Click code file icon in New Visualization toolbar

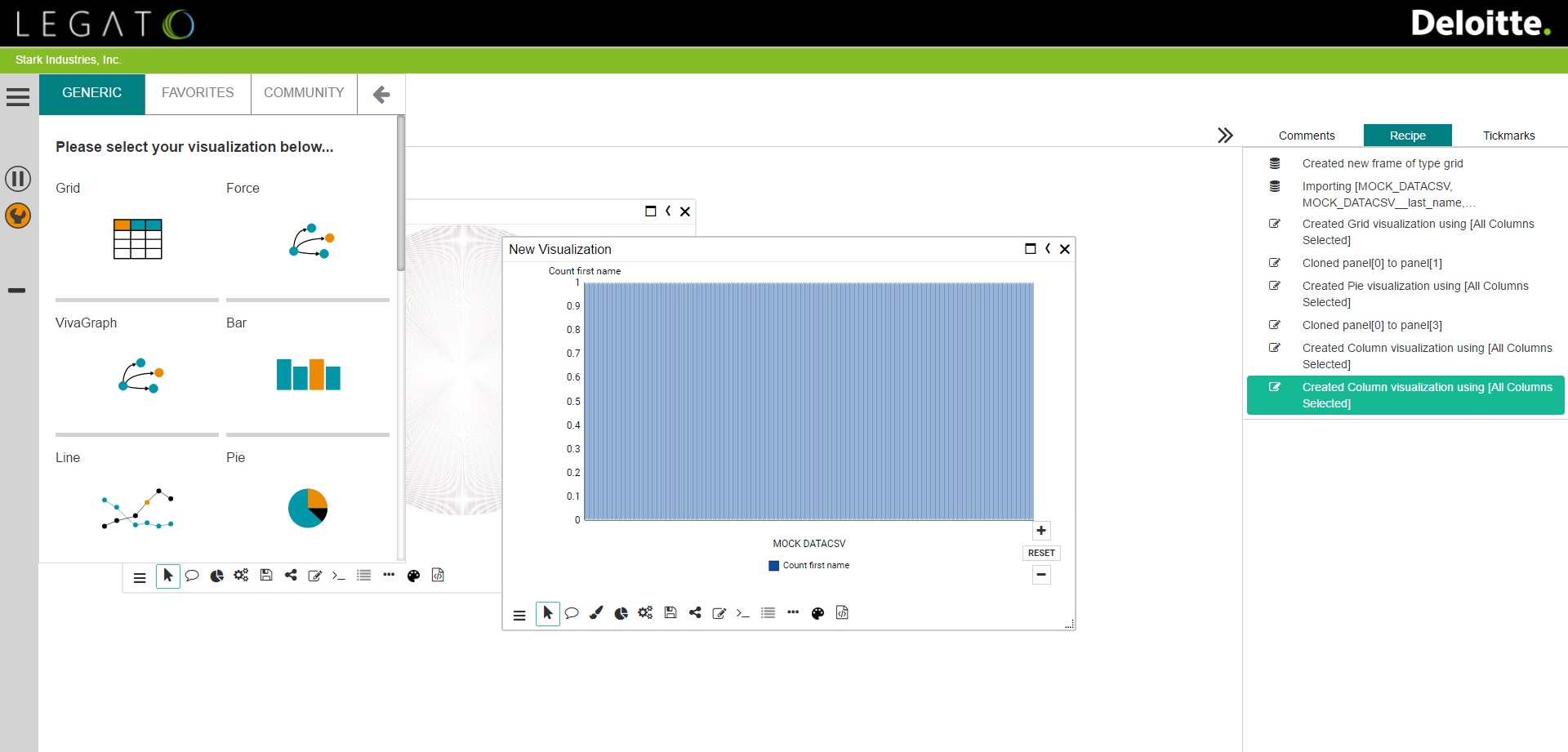pyautogui.click(x=842, y=612)
